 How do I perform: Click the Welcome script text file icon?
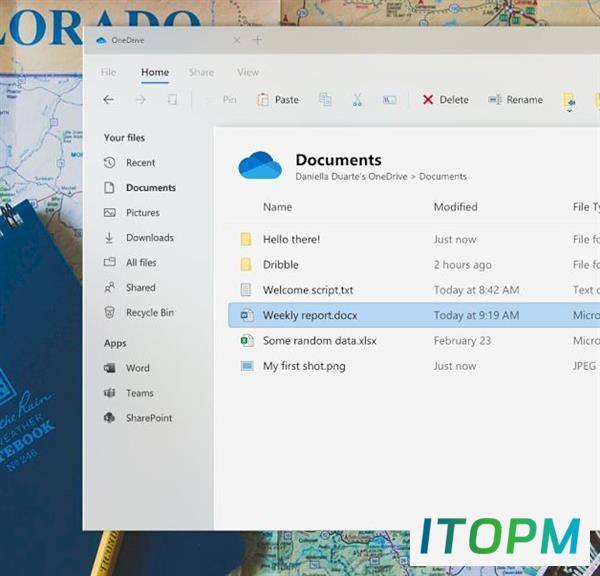click(246, 290)
